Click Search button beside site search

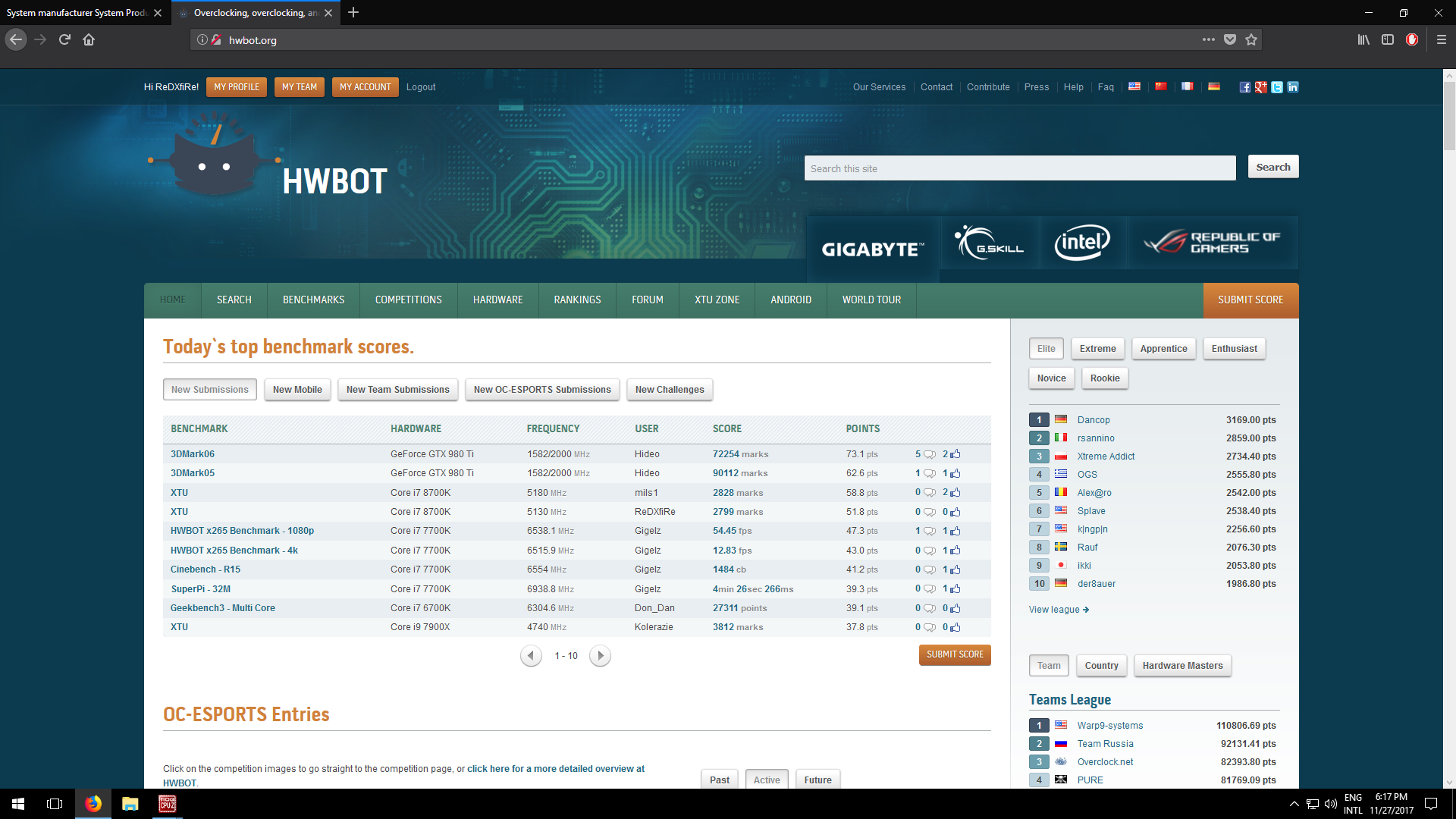click(1273, 167)
